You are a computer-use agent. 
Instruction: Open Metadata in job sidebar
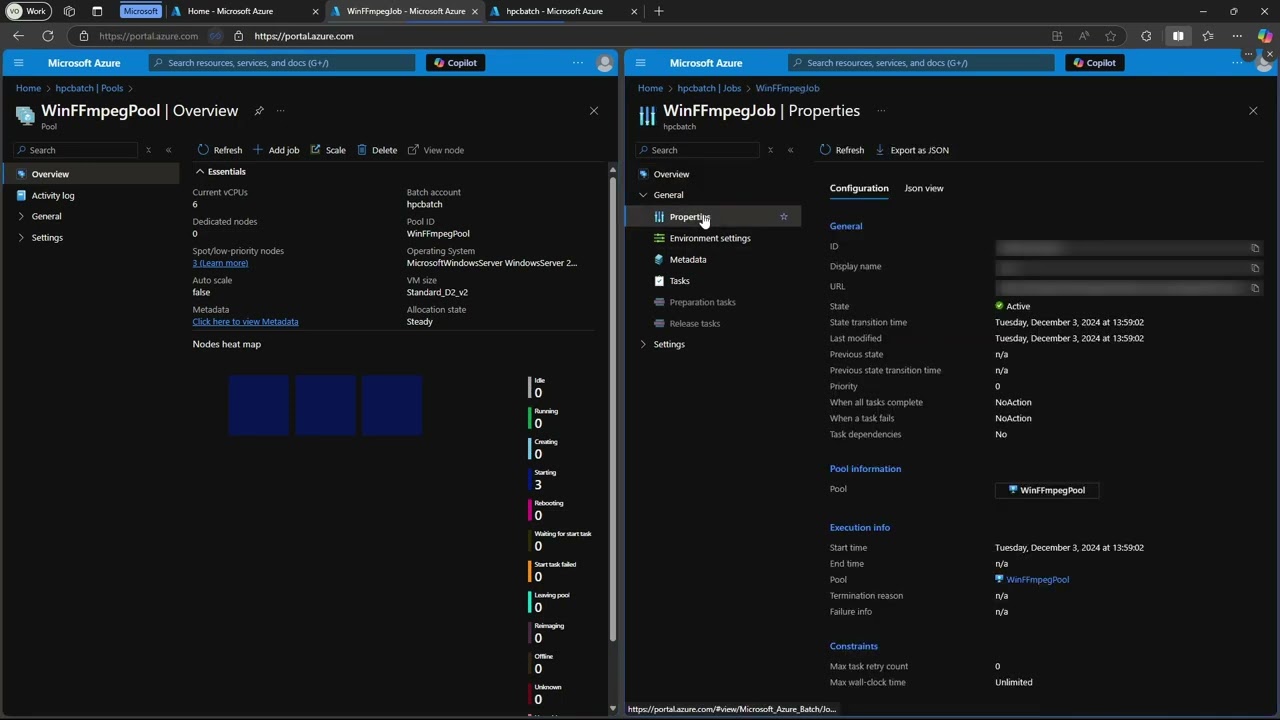click(688, 260)
